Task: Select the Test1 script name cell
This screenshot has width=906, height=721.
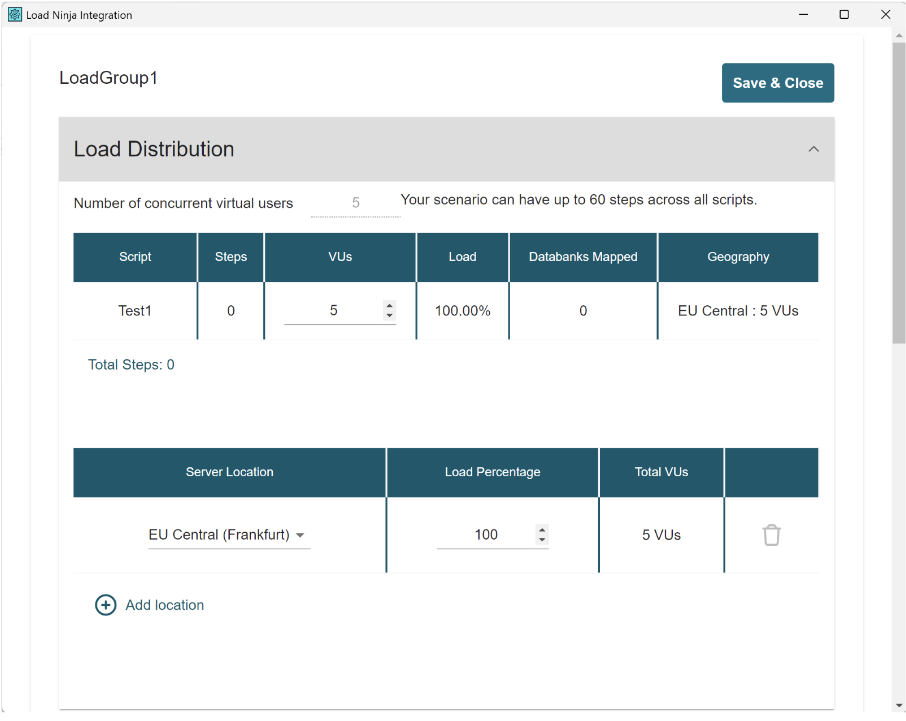Action: coord(135,311)
